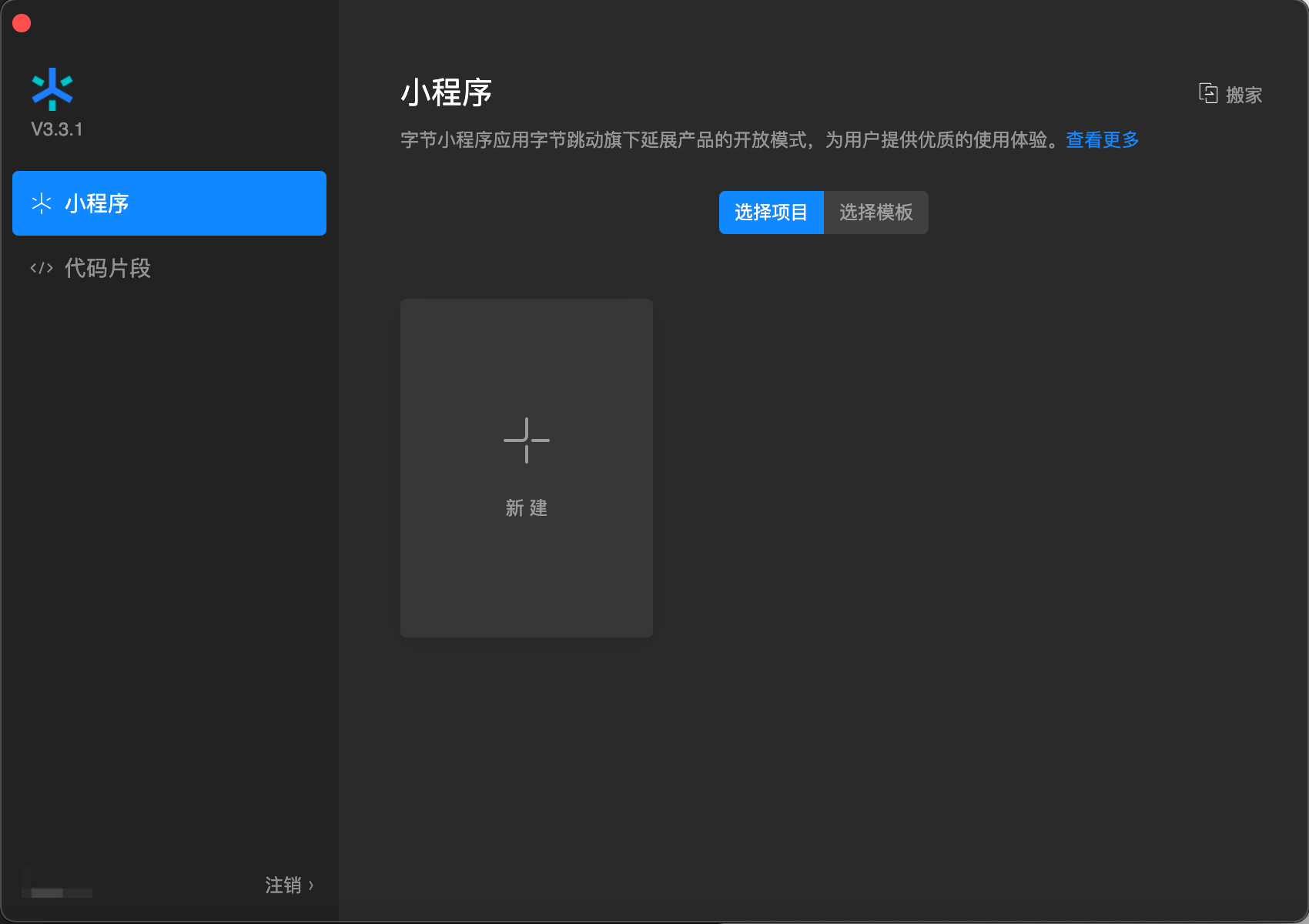Click the asterisk icon in 小程序 sidebar item
This screenshot has width=1309, height=924.
pos(42,203)
